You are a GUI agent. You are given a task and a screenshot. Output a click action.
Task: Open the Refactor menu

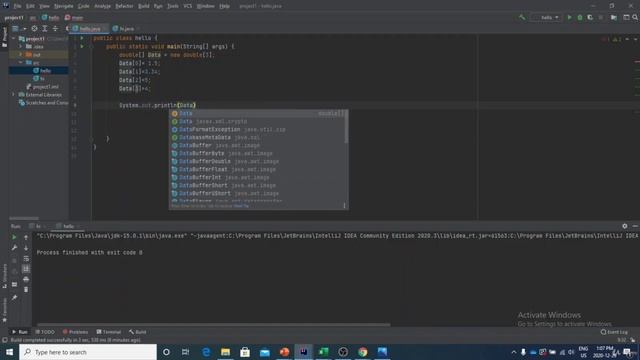tap(124, 6)
